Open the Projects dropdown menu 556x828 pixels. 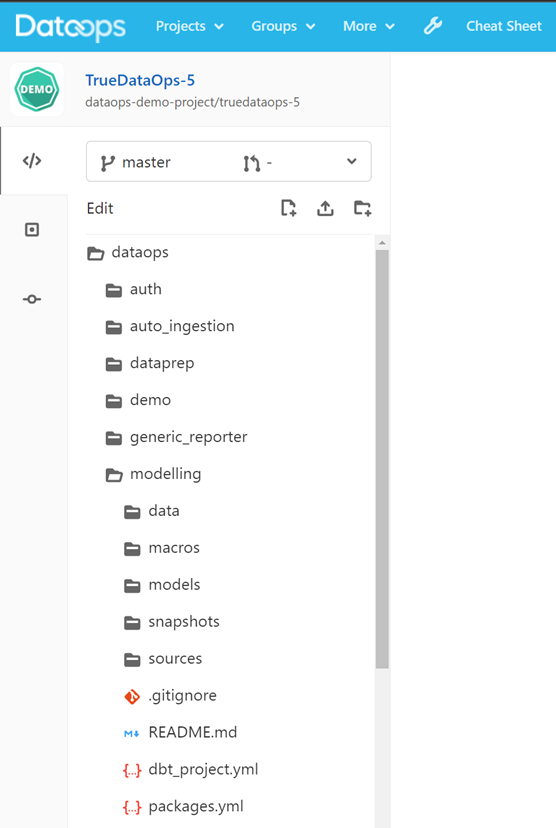pyautogui.click(x=190, y=26)
